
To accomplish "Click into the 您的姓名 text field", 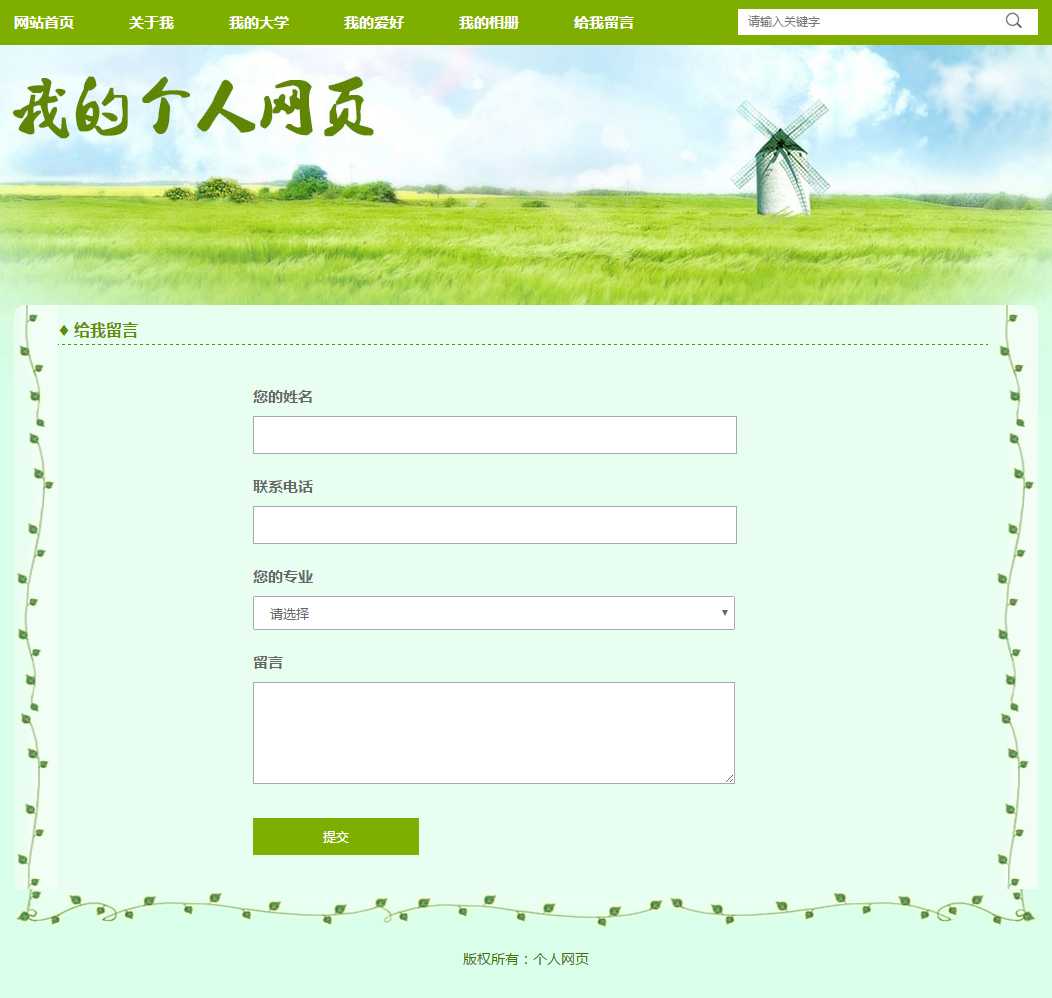I will [494, 435].
